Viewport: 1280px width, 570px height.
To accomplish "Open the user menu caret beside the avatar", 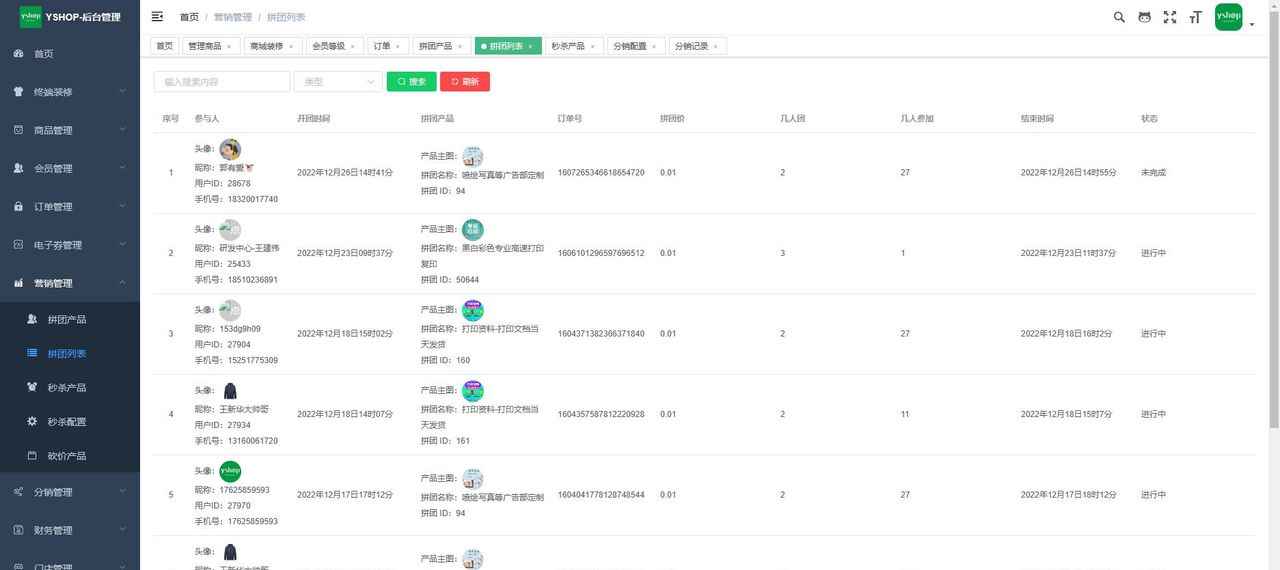I will (x=1252, y=25).
